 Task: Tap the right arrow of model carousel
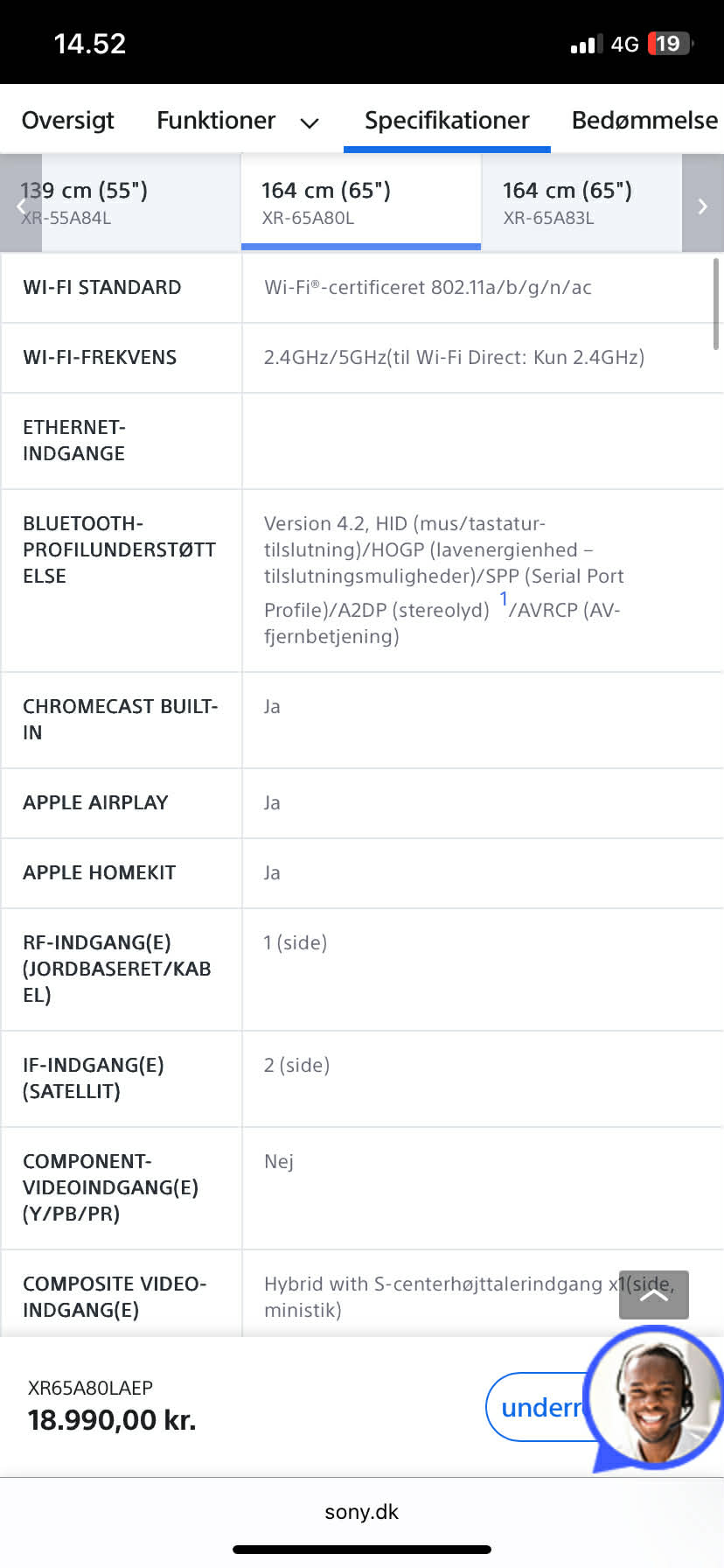(702, 206)
